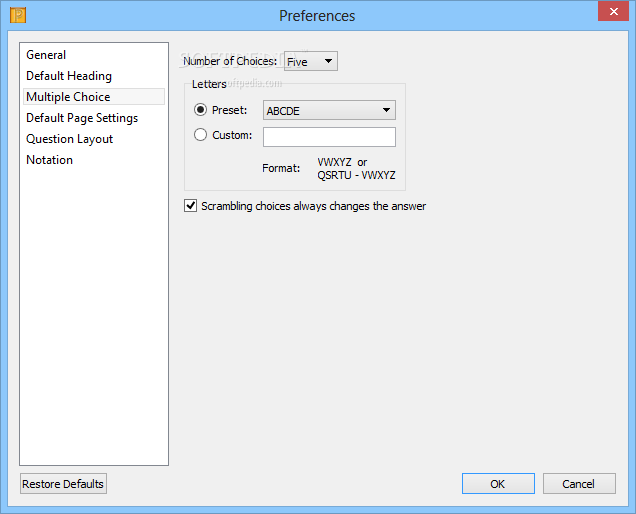Click the Letters group label
This screenshot has height=514, width=636.
(x=209, y=84)
